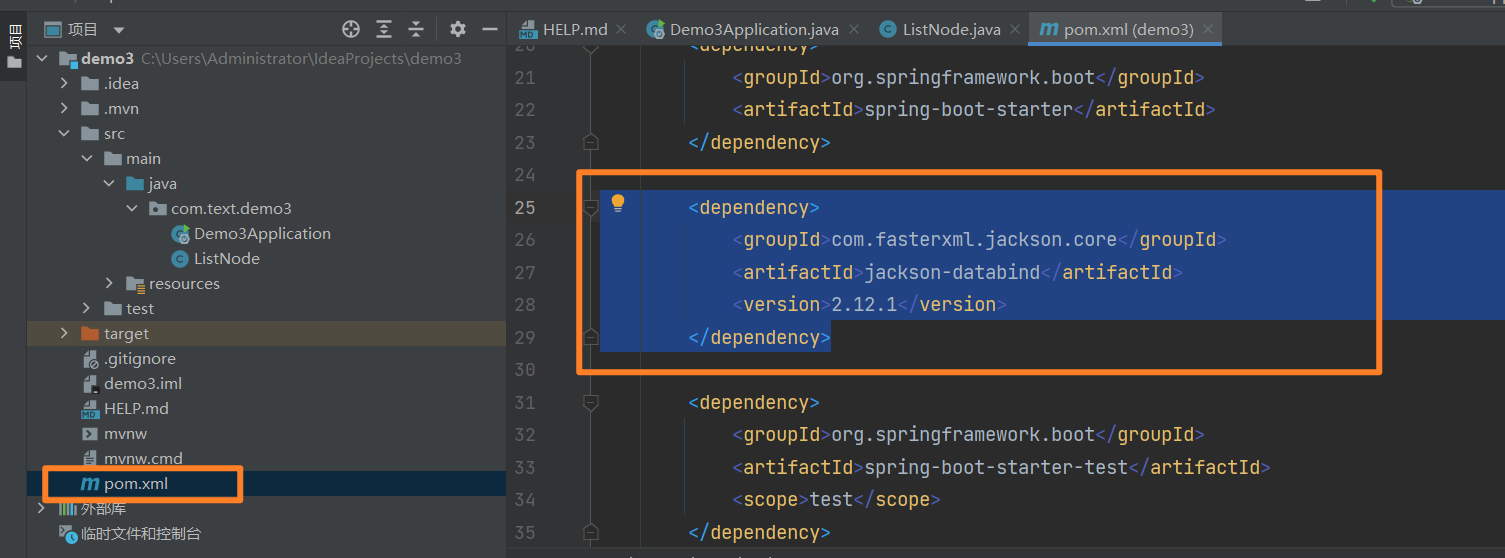Image resolution: width=1505 pixels, height=558 pixels.
Task: Click the Expand All icon in project panel
Action: tap(384, 29)
